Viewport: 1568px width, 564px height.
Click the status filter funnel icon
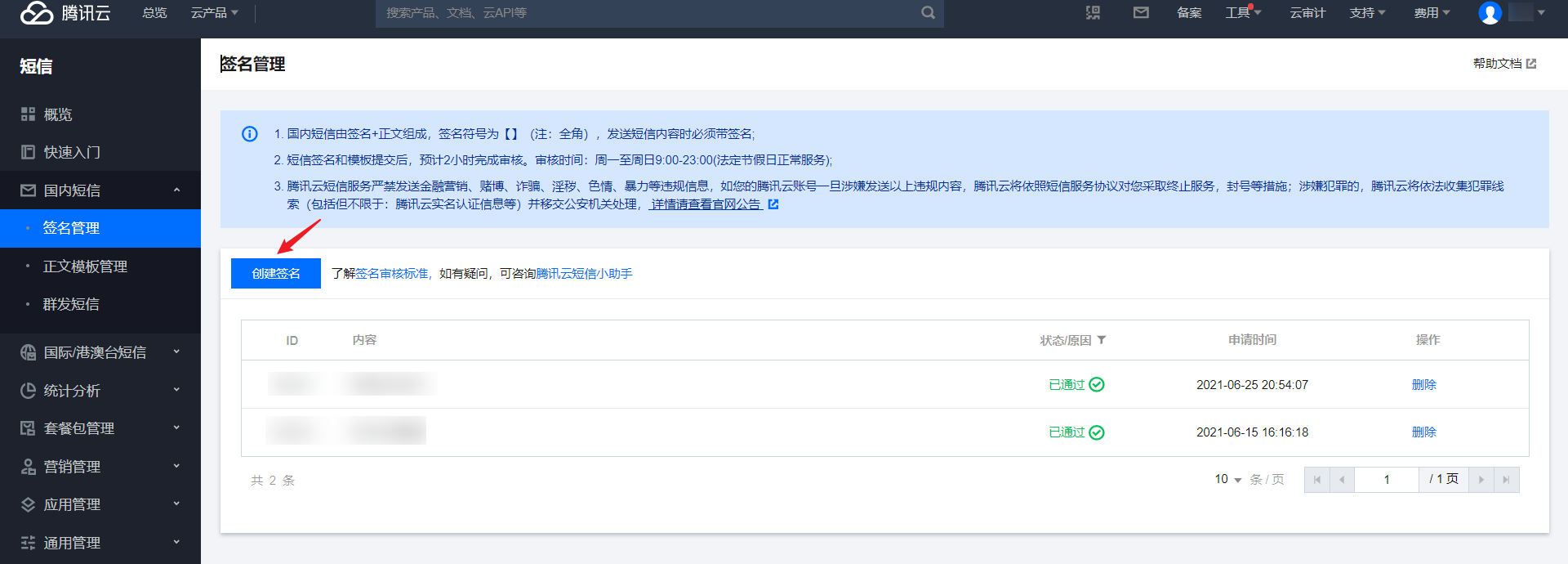1102,340
